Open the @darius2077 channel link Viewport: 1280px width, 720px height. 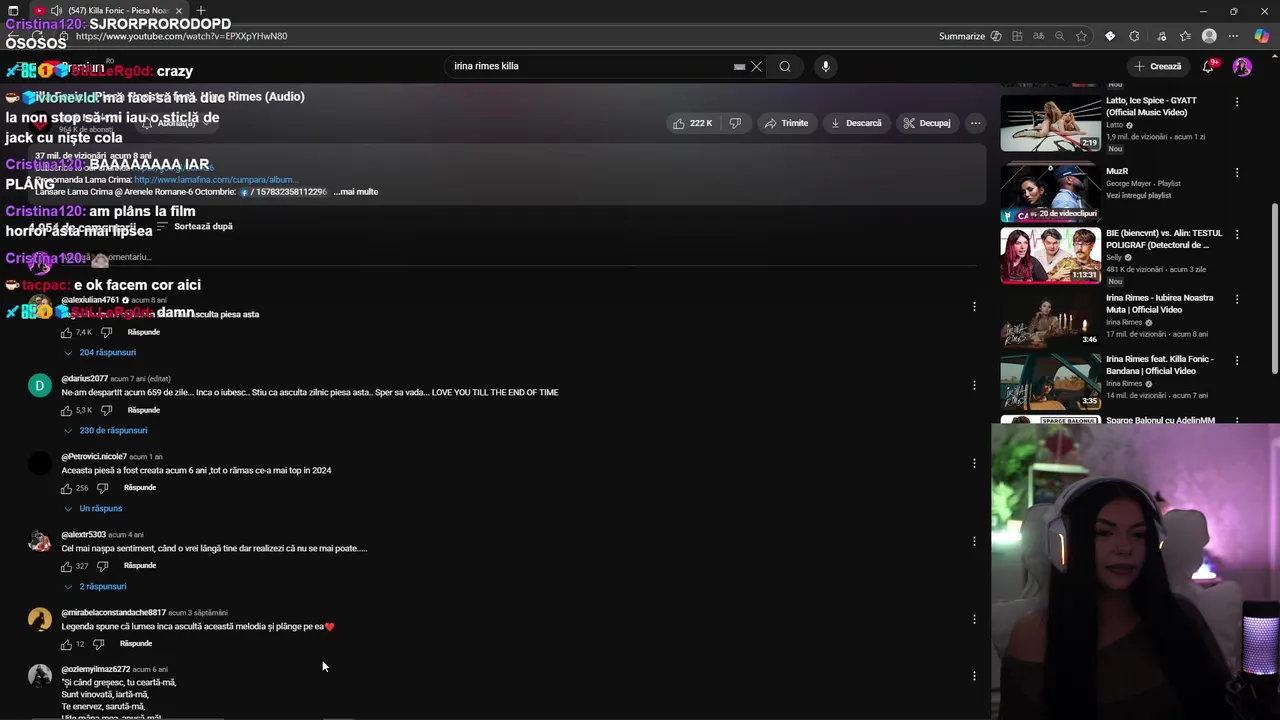point(84,379)
